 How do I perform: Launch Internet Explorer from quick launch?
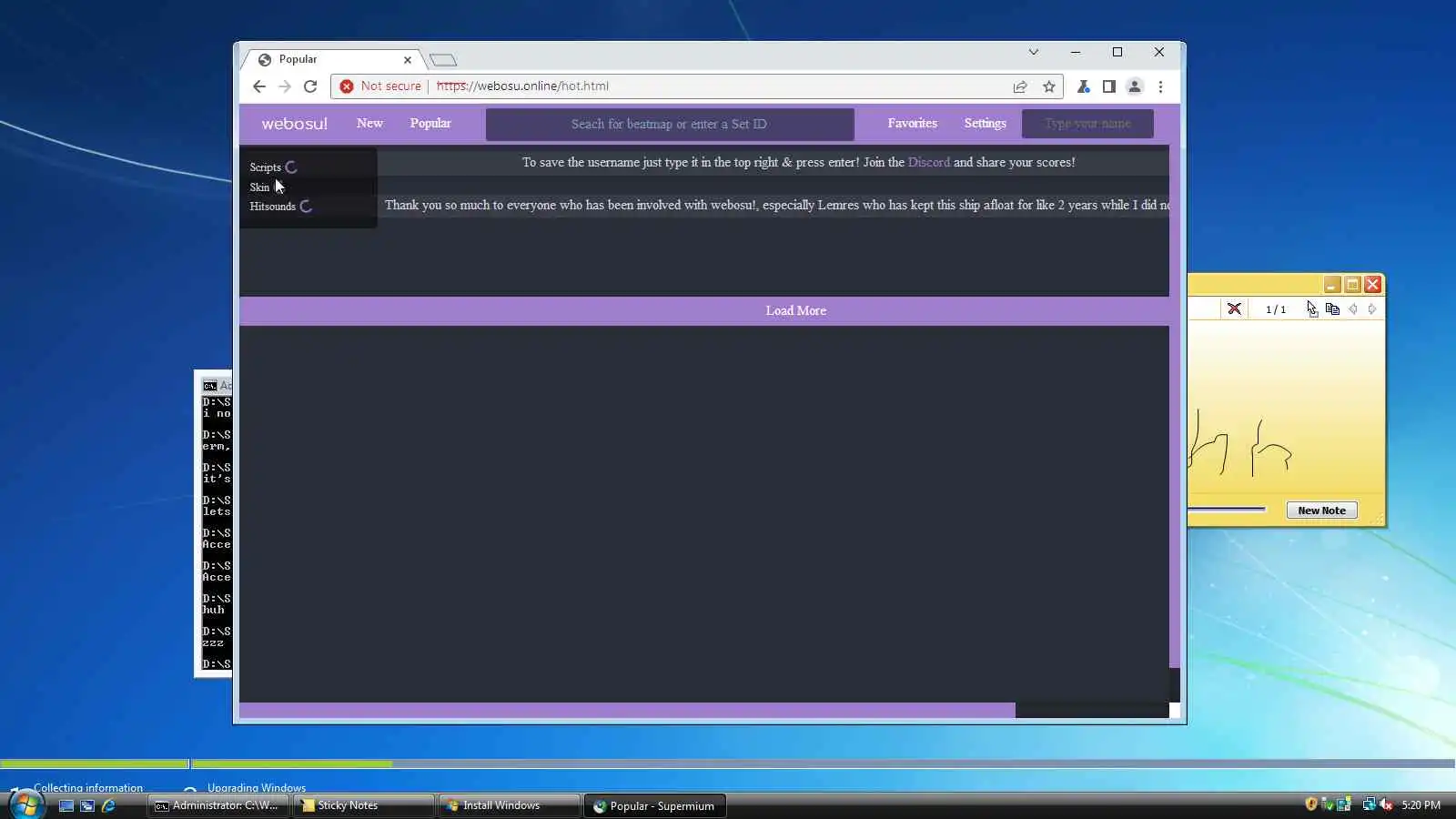click(108, 806)
